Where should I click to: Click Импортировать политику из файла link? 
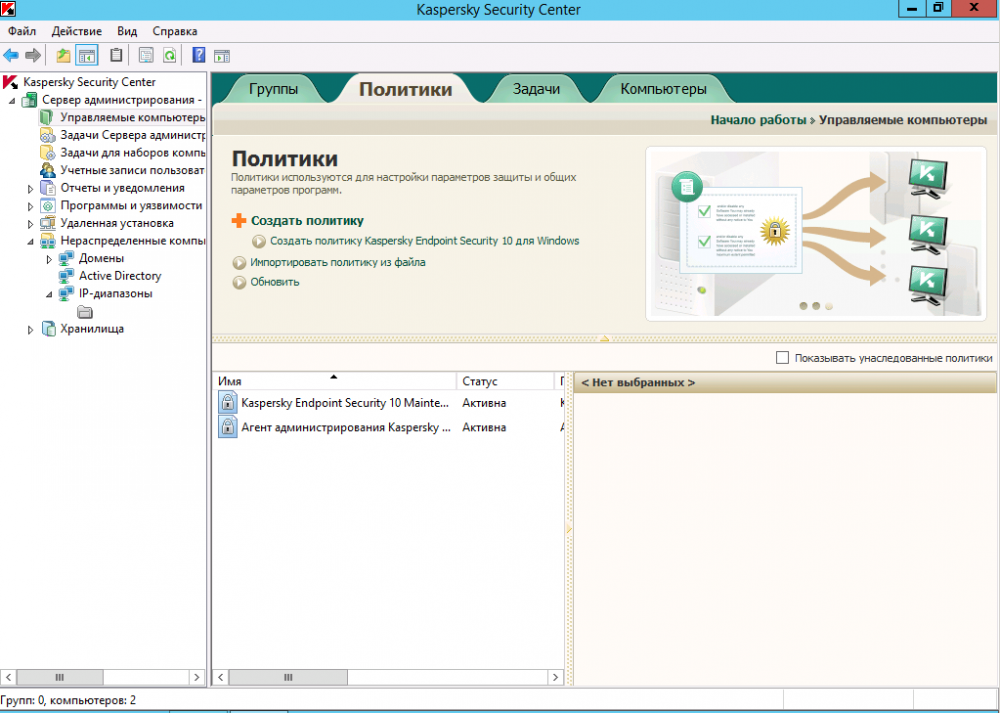pos(337,262)
